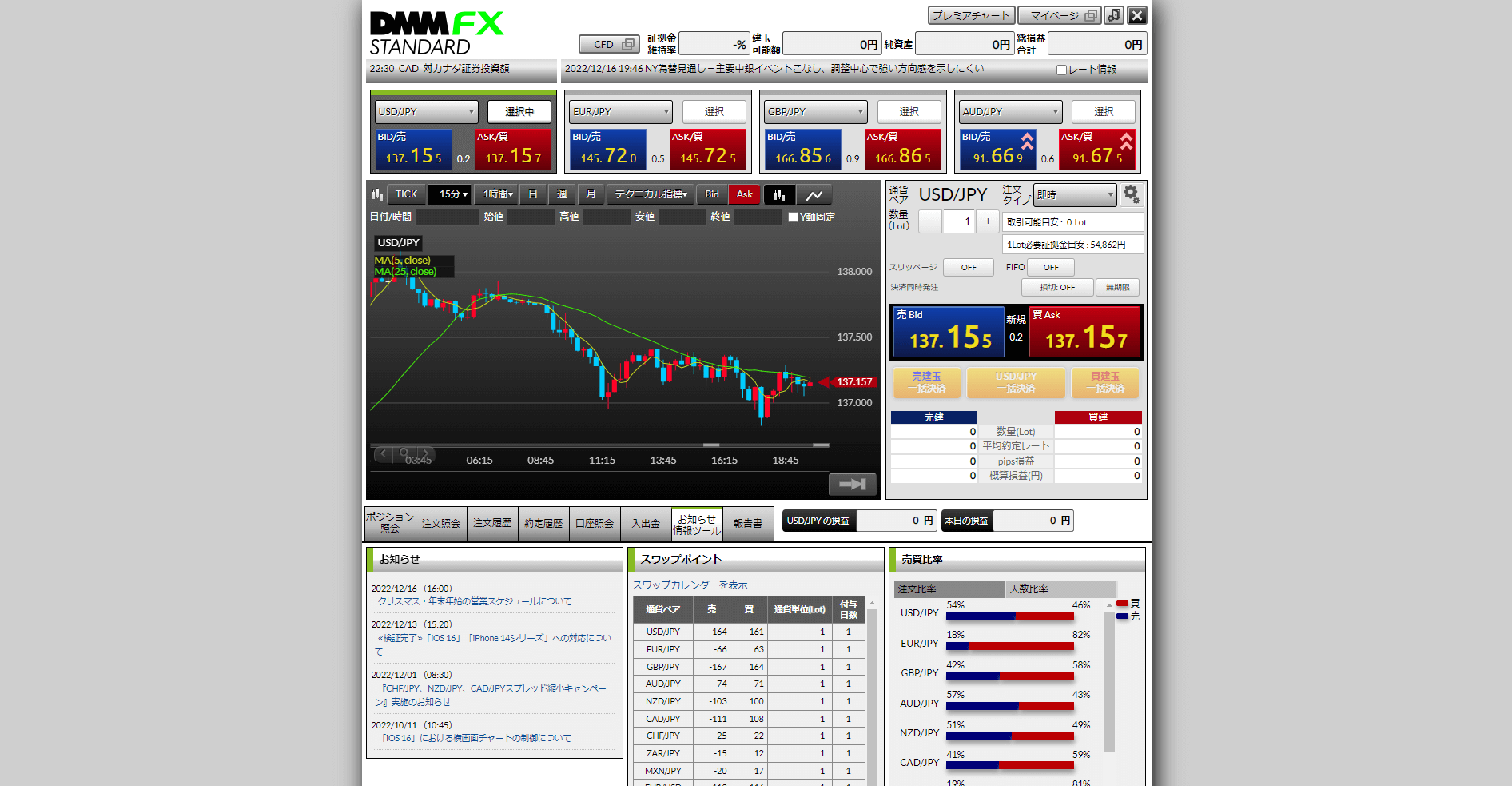
Task: Open the 注文履歴 tab
Action: [x=492, y=523]
